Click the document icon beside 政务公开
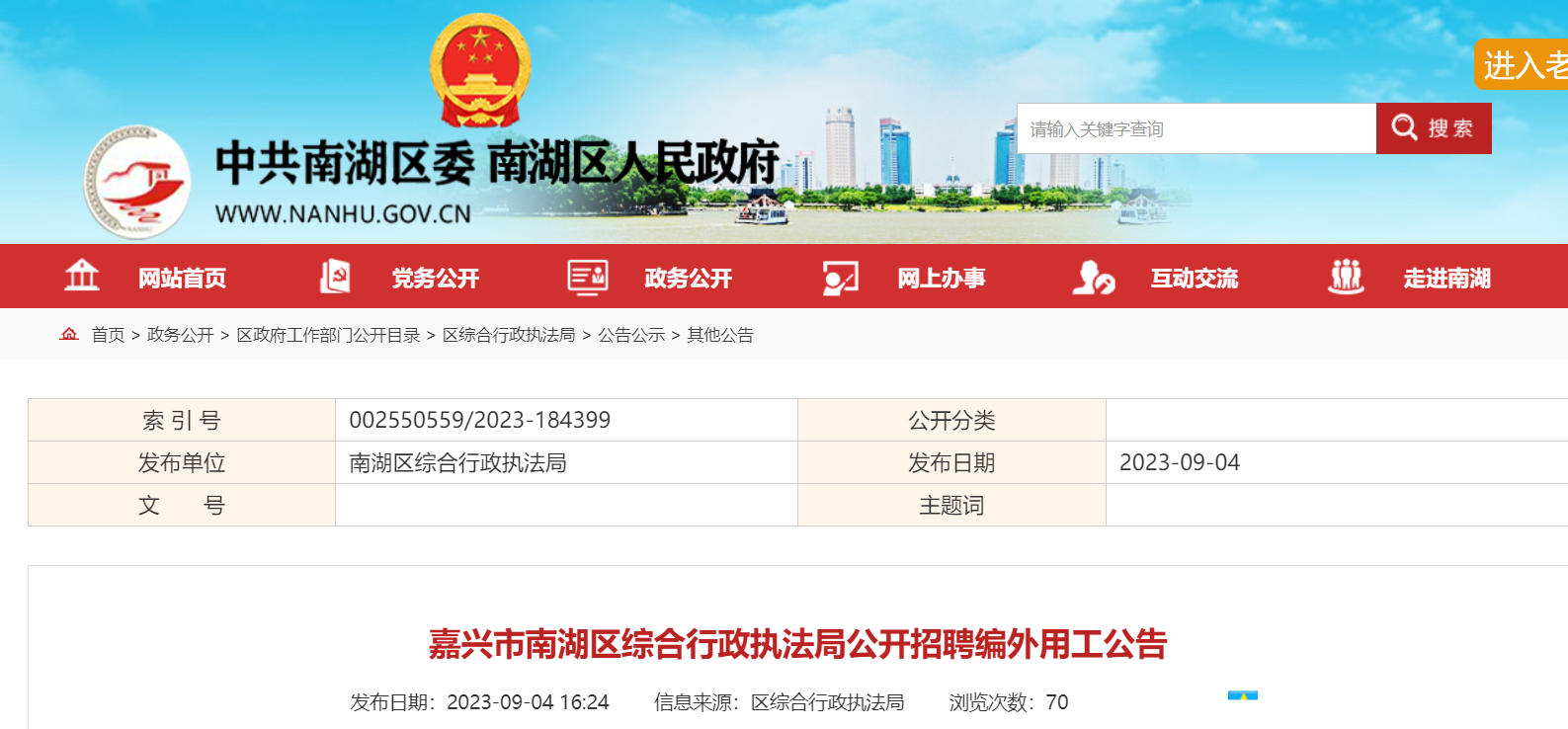This screenshot has width=1568, height=729. click(x=588, y=278)
